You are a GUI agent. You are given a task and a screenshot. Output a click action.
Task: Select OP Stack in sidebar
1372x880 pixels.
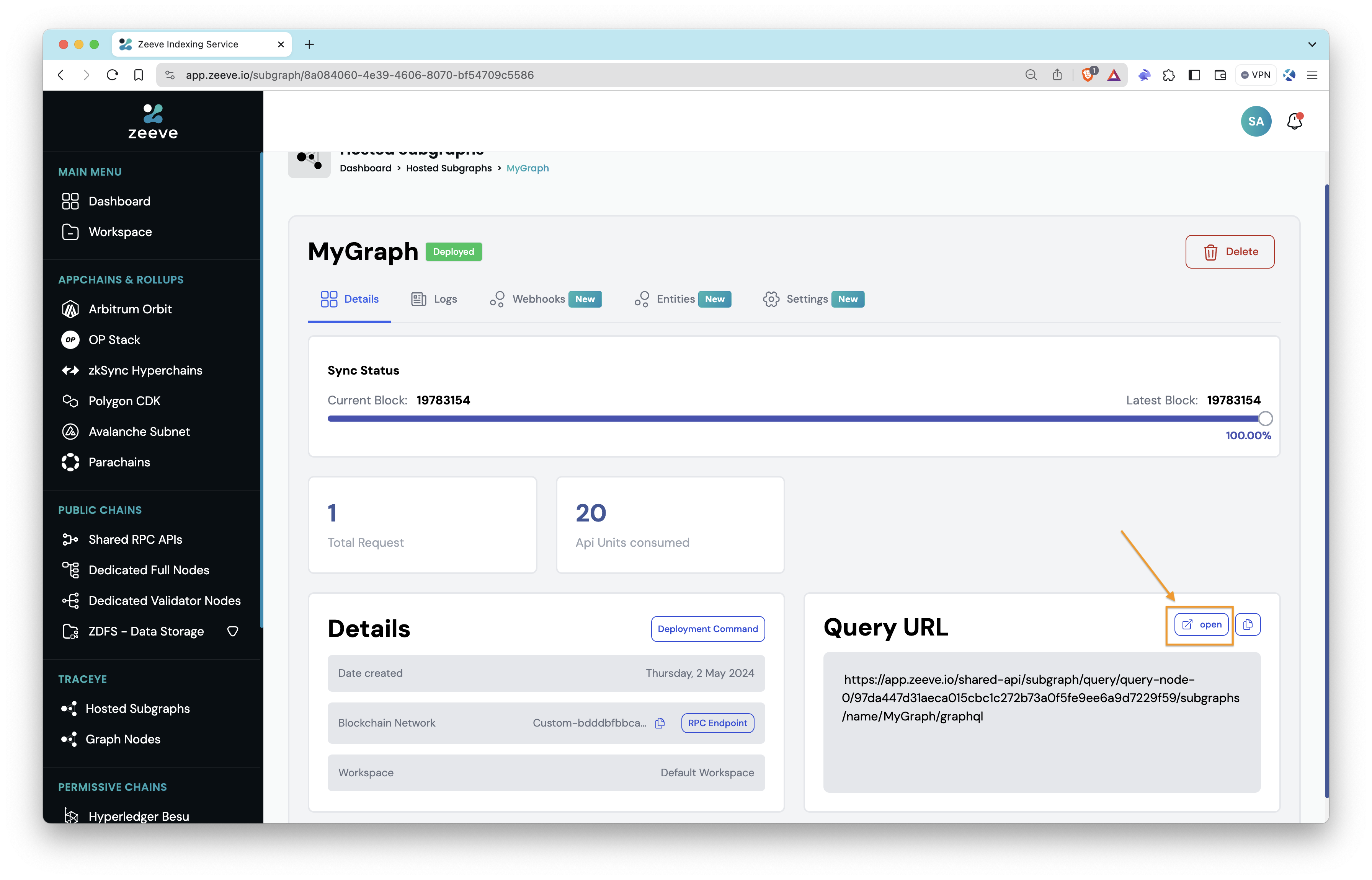pyautogui.click(x=114, y=339)
